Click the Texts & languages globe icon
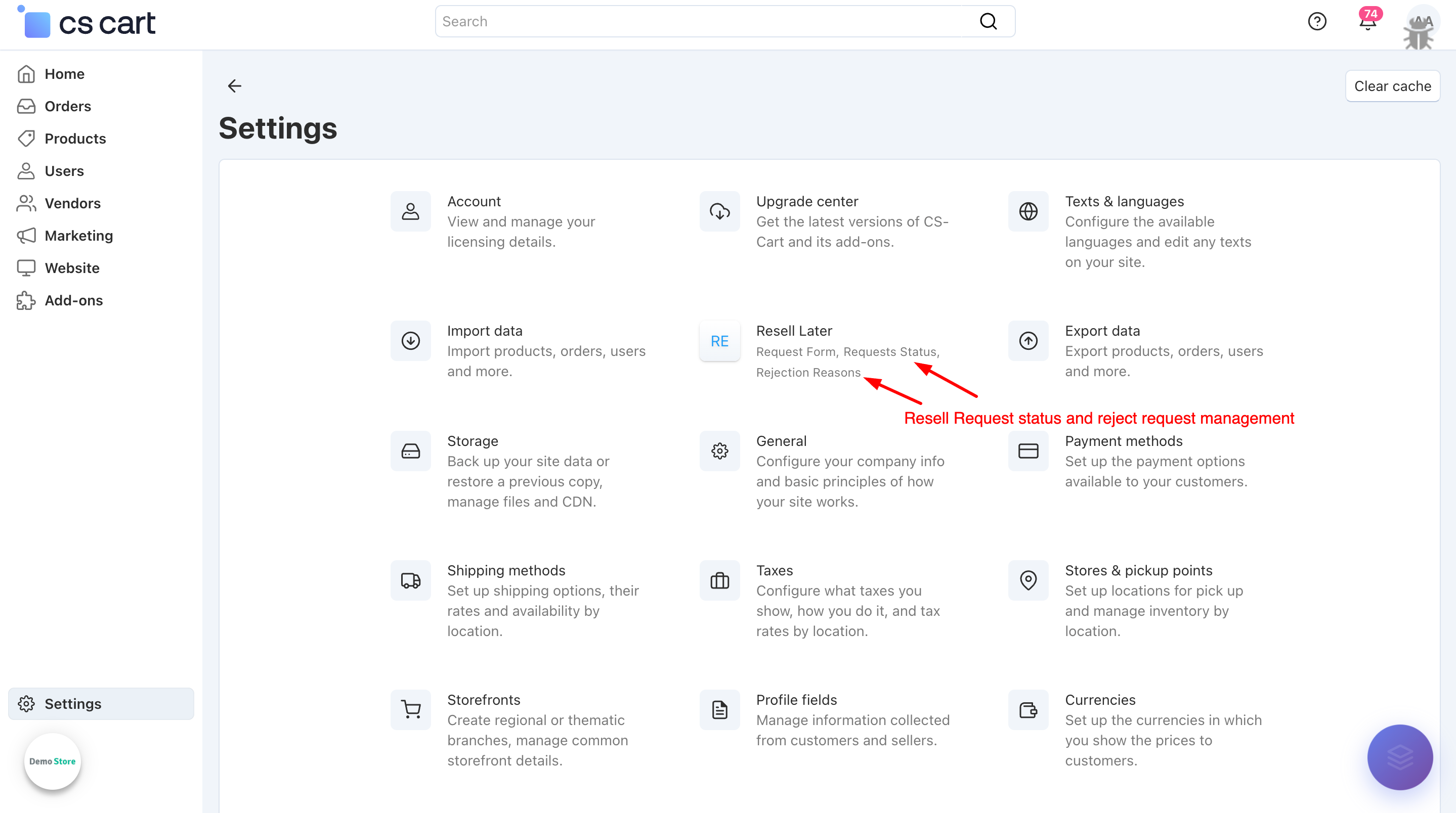Screen dimensions: 1456x813 point(1028,211)
